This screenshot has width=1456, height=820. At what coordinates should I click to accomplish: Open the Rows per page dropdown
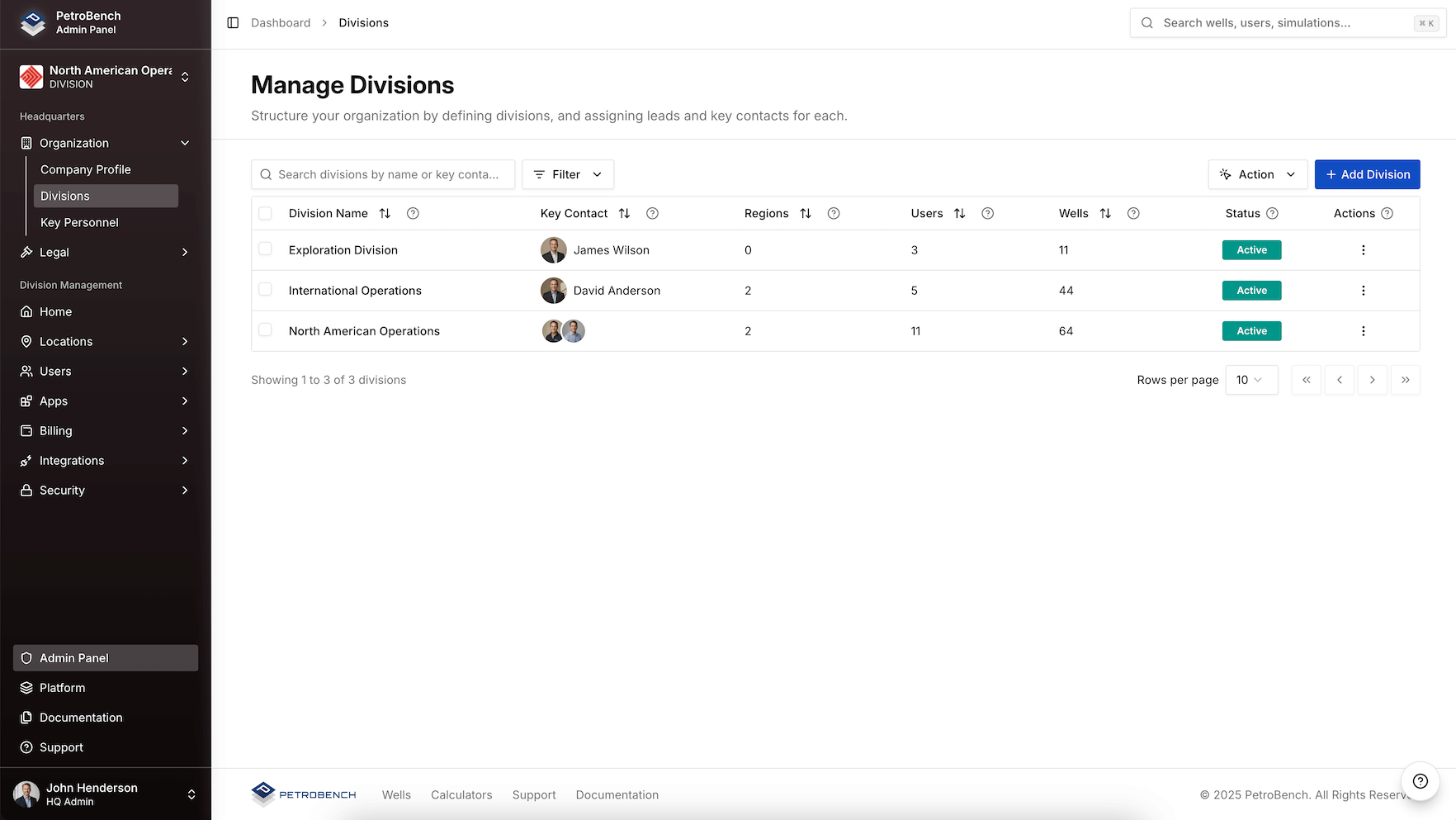pyautogui.click(x=1251, y=380)
